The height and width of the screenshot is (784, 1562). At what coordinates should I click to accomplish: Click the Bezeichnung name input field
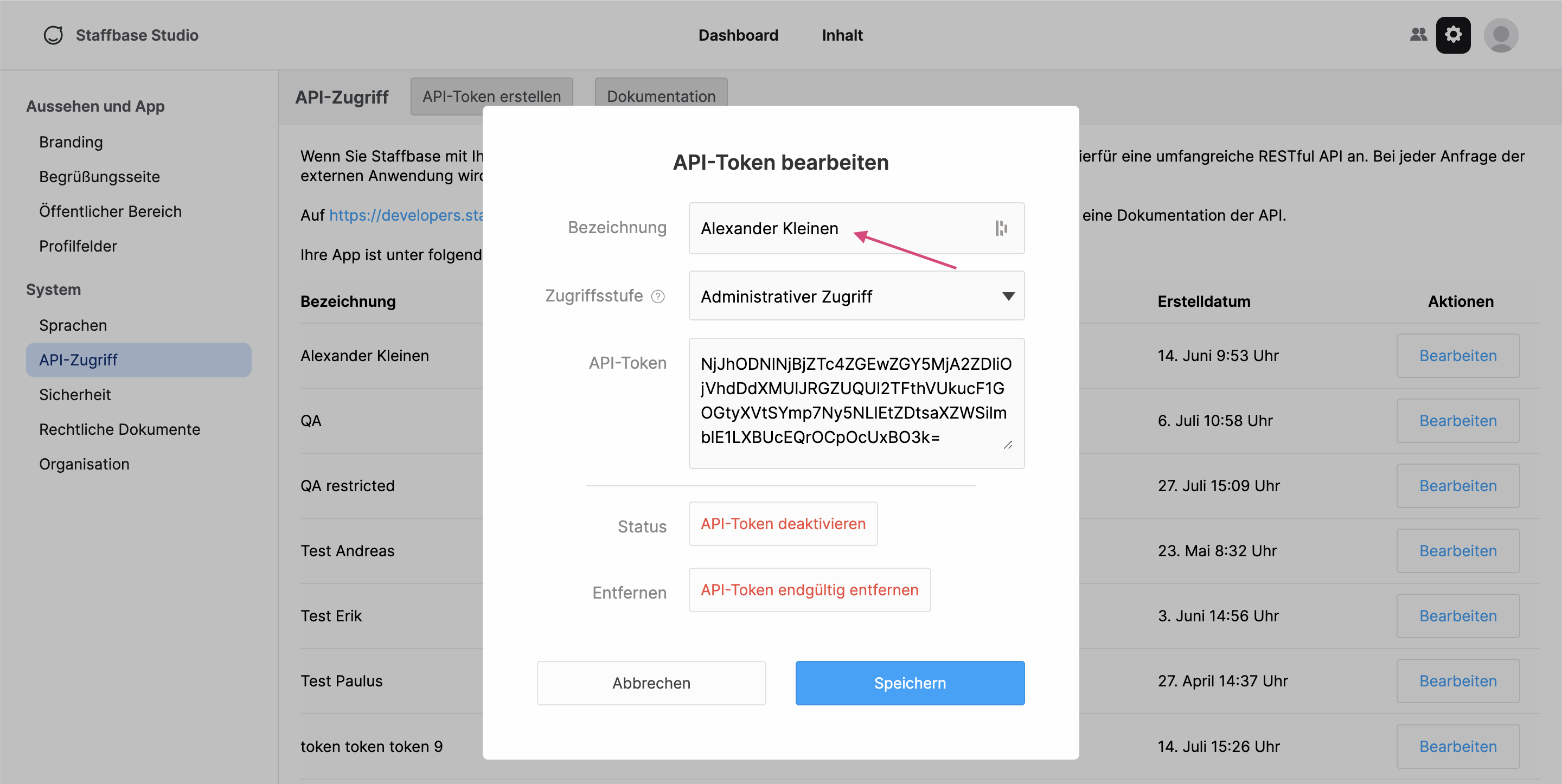[856, 229]
